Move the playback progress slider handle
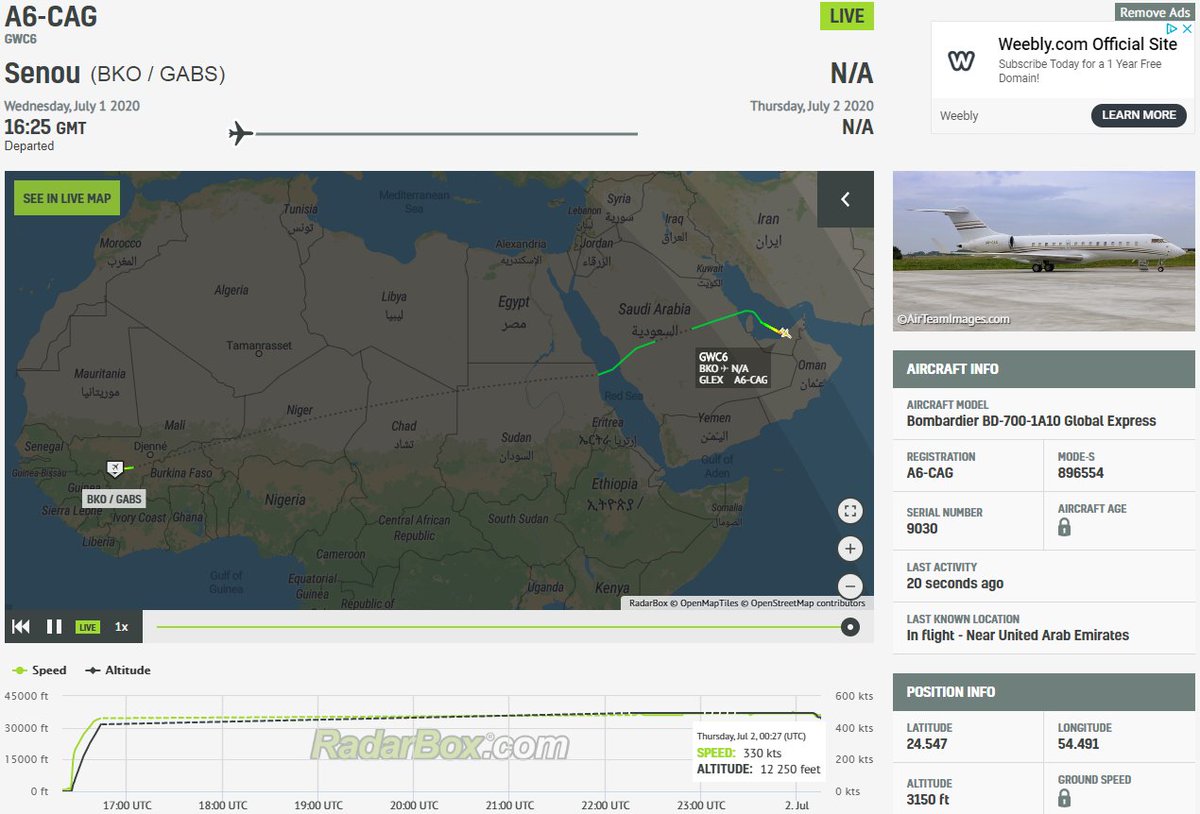 coord(849,627)
